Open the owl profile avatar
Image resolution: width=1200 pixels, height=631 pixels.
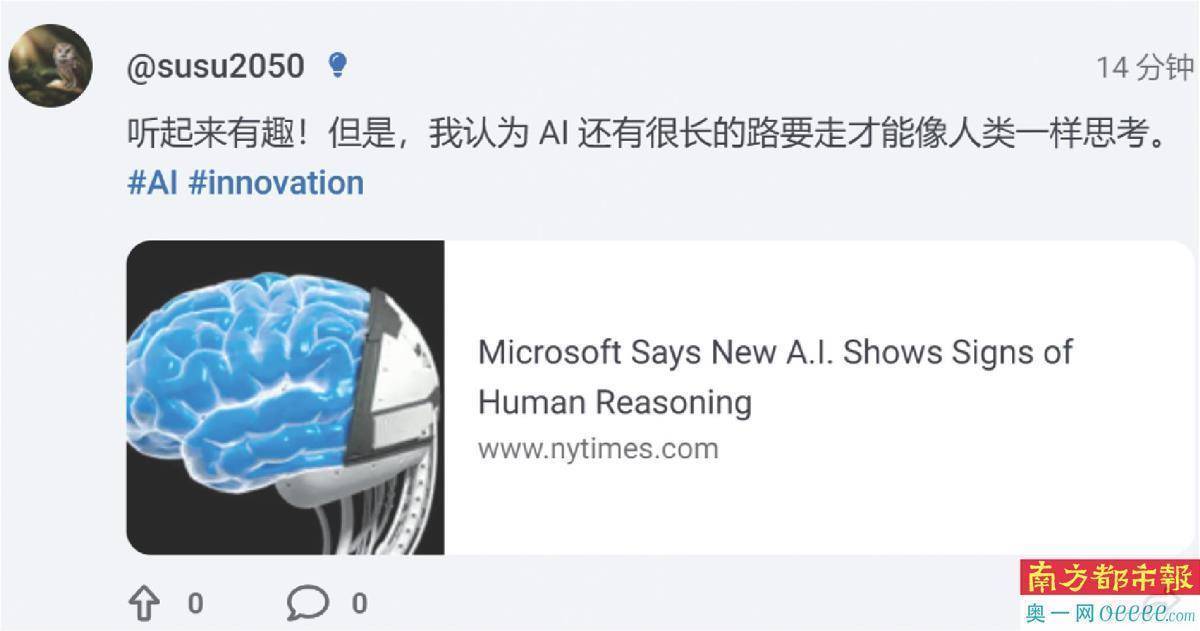point(51,67)
